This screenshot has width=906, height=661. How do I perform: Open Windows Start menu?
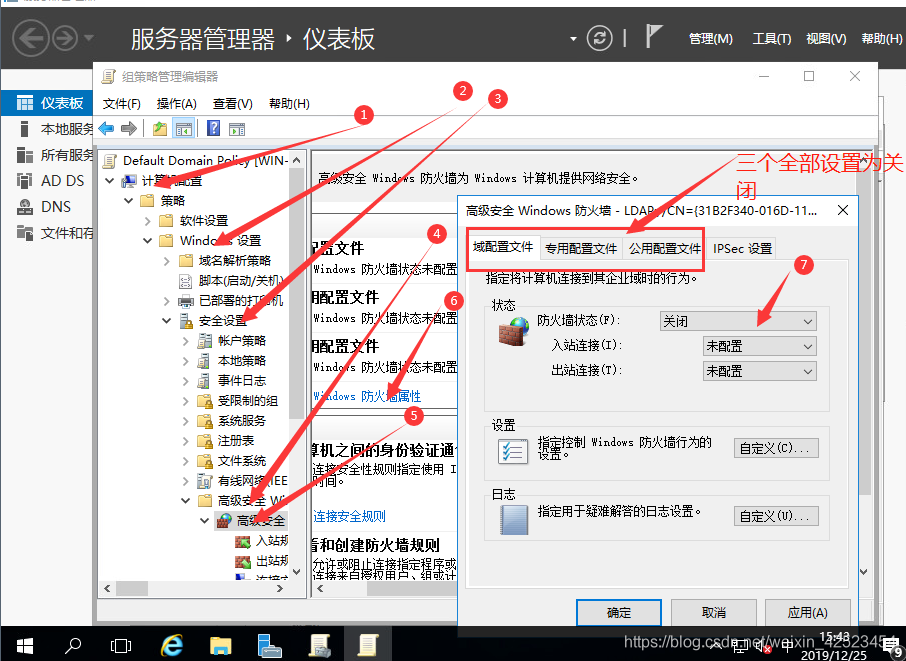24,645
